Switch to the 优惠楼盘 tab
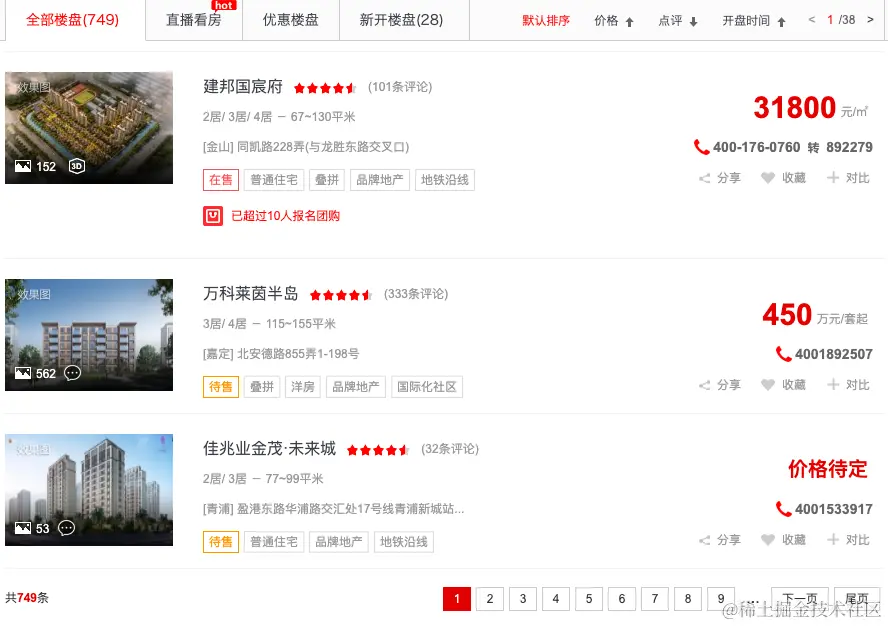 (291, 20)
